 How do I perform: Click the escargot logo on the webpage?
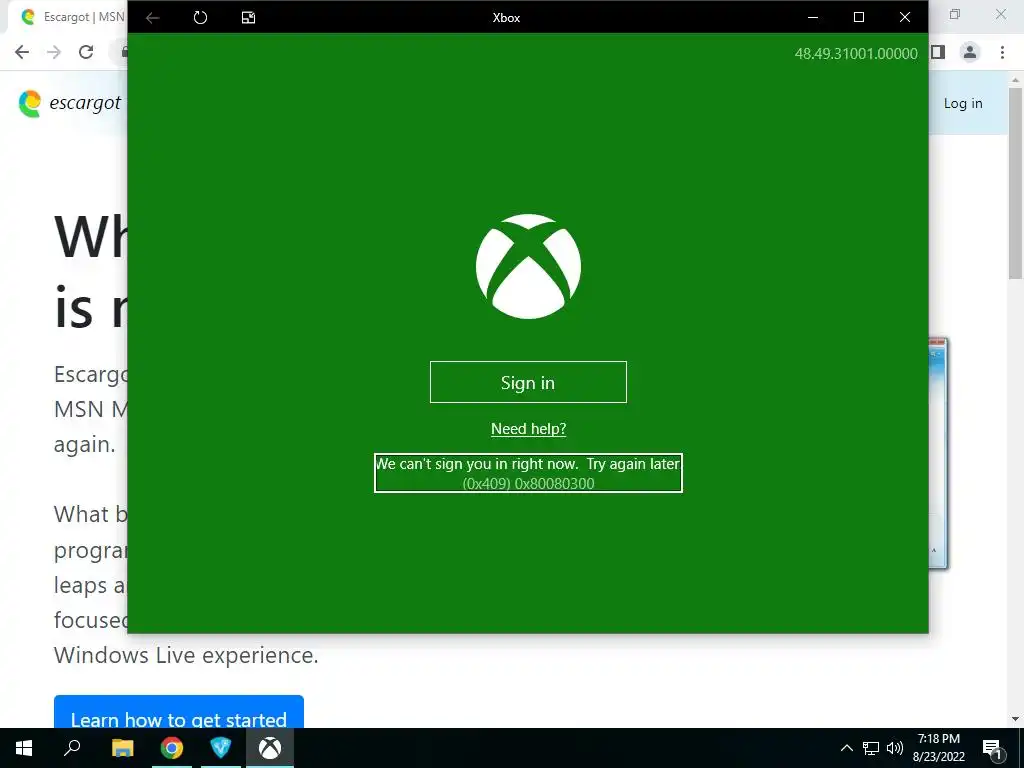click(69, 103)
